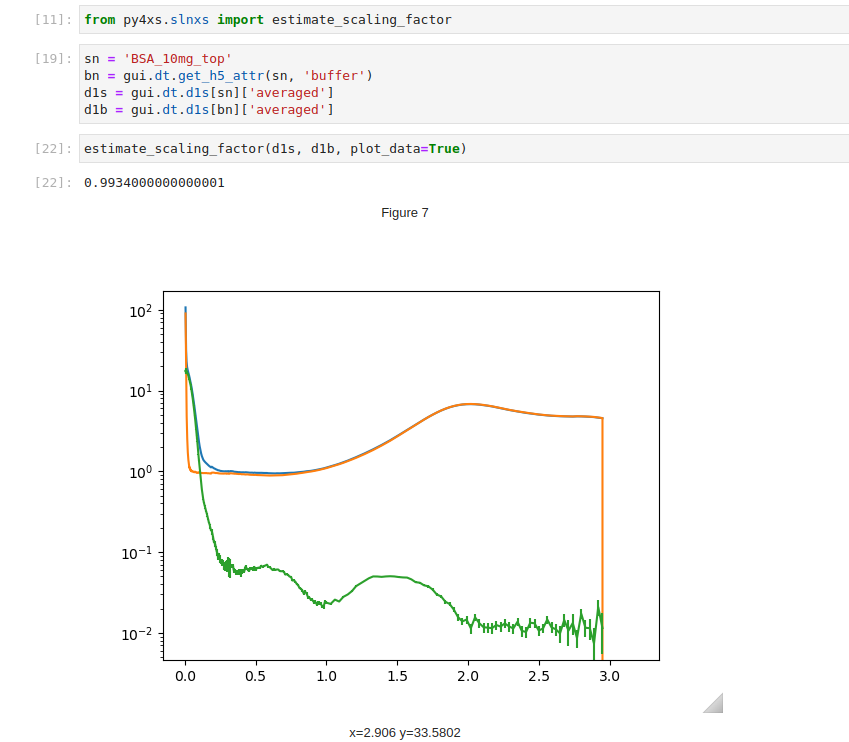Click the x-axis tick label 0.5
Viewport: 849px width, 742px height.
tap(256, 676)
